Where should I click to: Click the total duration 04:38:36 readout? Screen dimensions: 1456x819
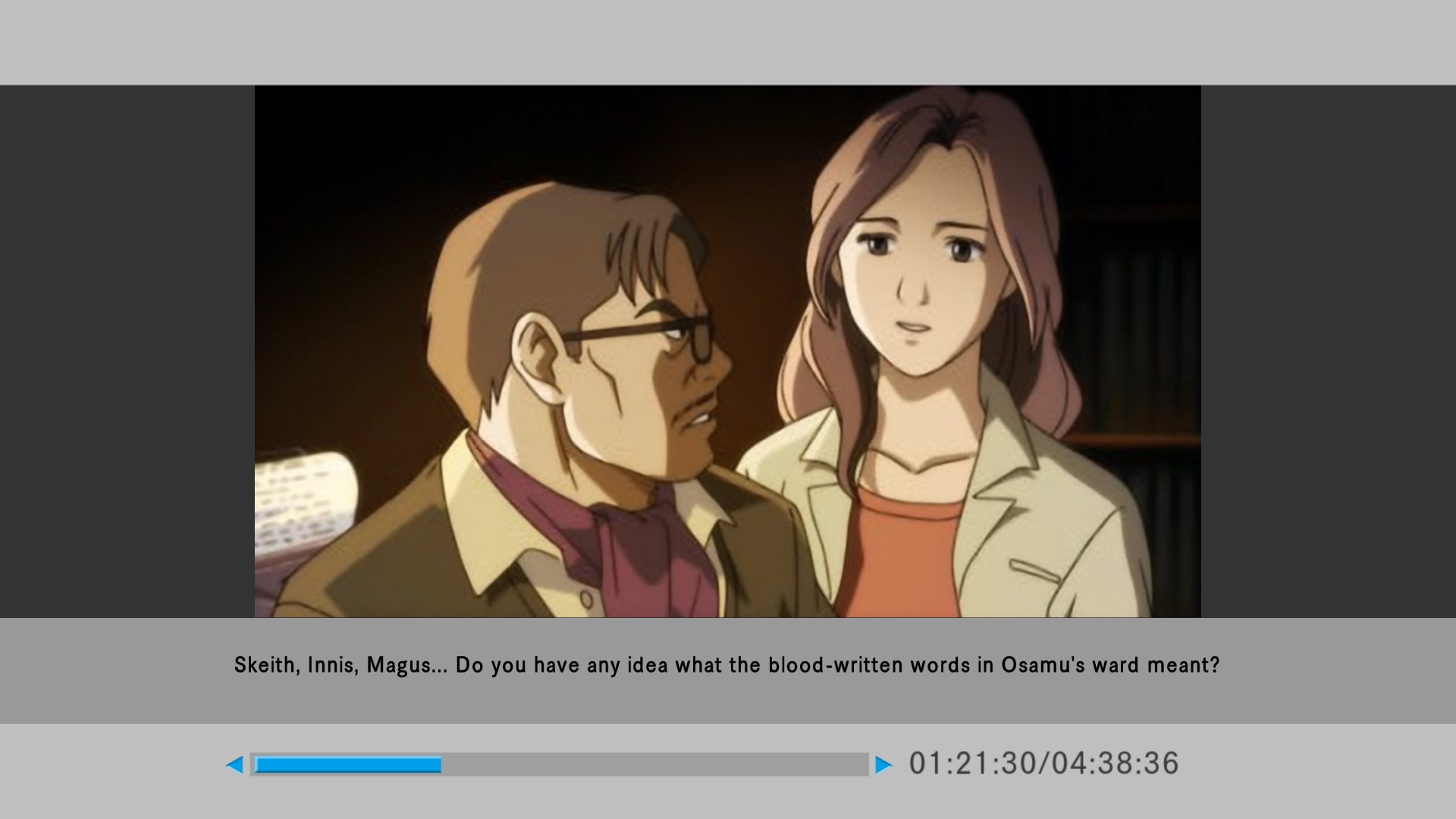1116,764
